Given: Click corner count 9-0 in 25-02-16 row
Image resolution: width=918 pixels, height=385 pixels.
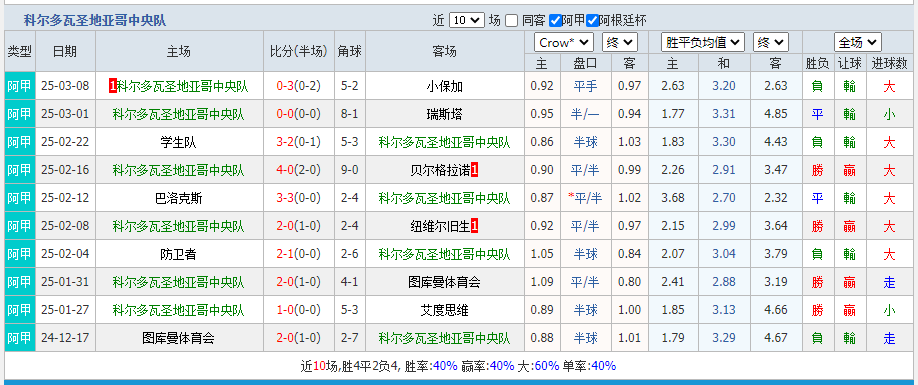Looking at the screenshot, I should (x=350, y=170).
